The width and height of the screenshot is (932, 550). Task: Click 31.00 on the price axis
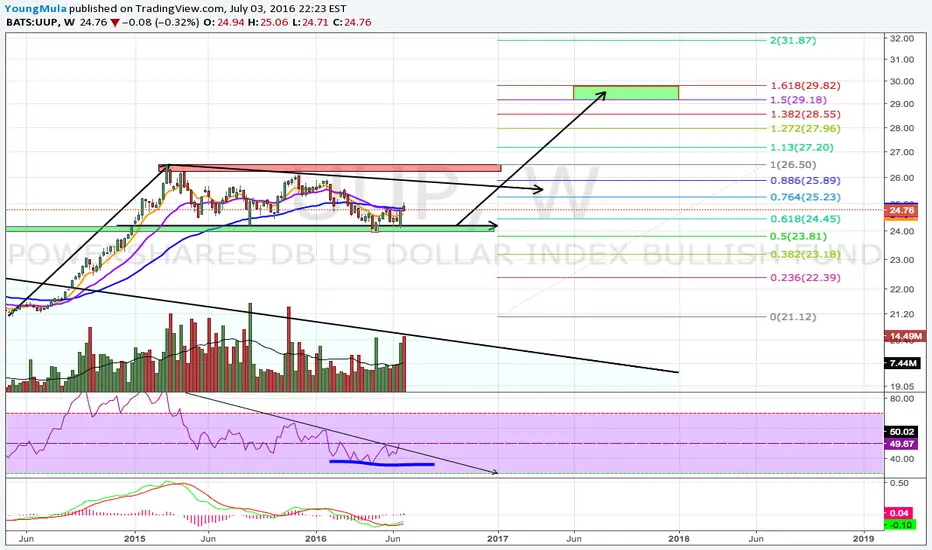point(902,59)
